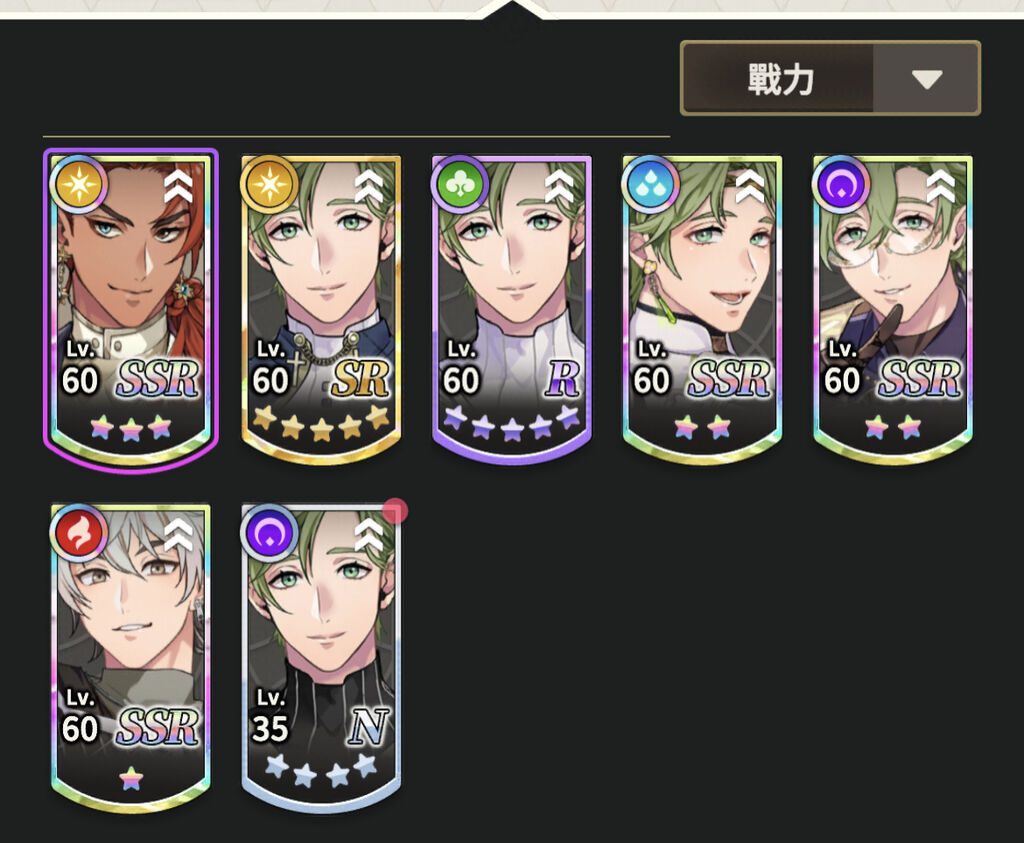The height and width of the screenshot is (843, 1024).
Task: Open the 戰力 sort dropdown
Action: point(830,78)
